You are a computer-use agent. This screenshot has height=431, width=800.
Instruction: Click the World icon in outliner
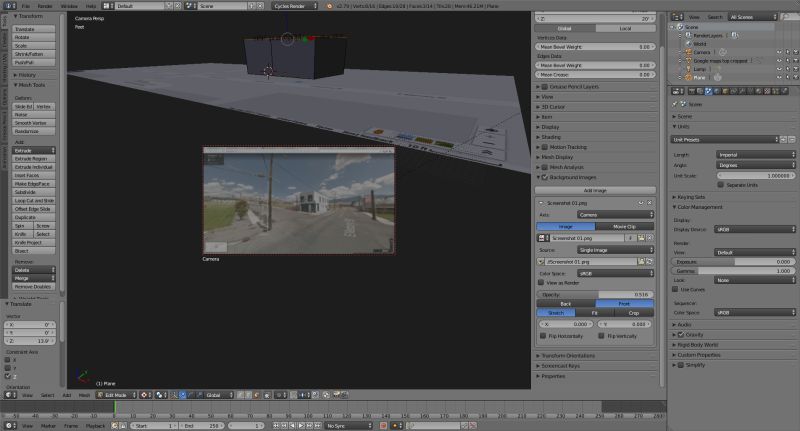[x=688, y=44]
